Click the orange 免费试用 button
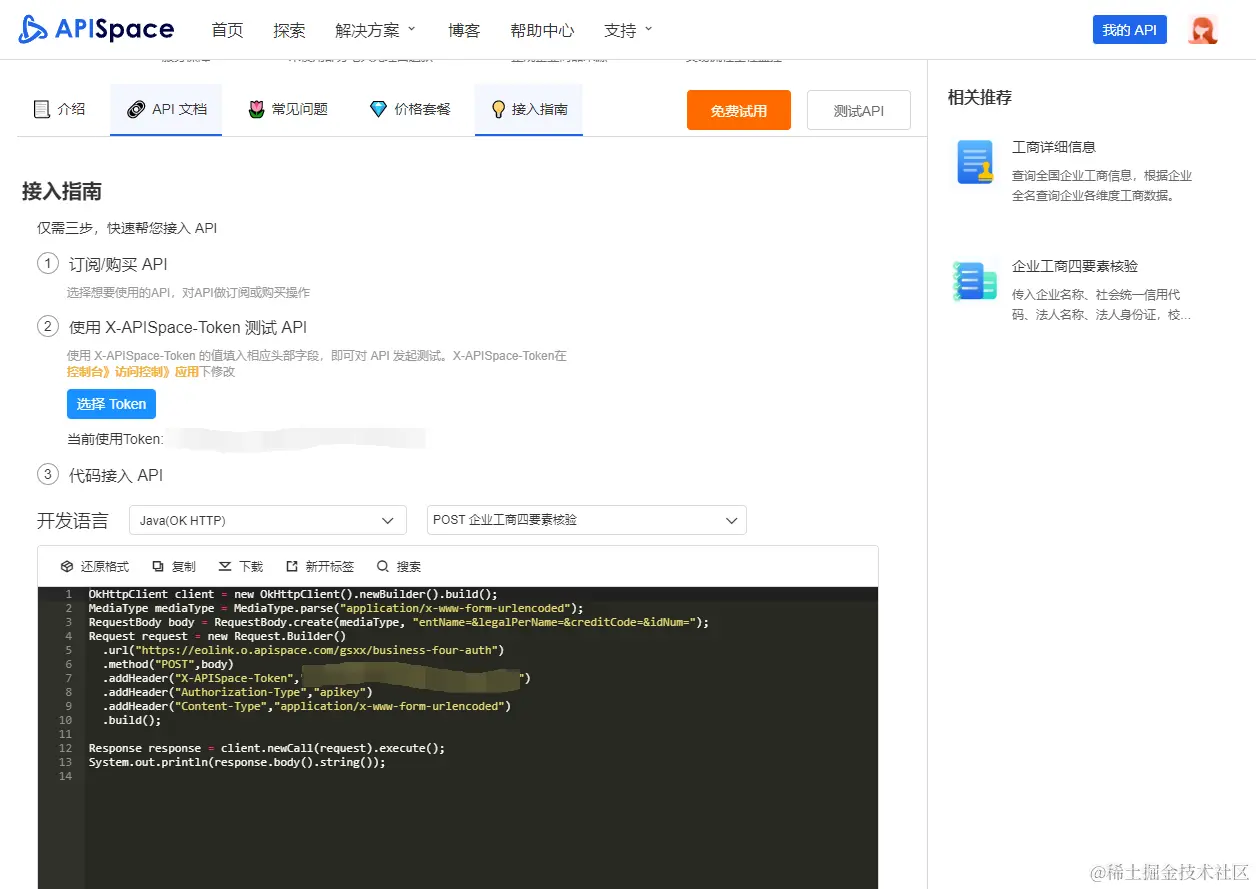Viewport: 1256px width, 889px height. 739,110
